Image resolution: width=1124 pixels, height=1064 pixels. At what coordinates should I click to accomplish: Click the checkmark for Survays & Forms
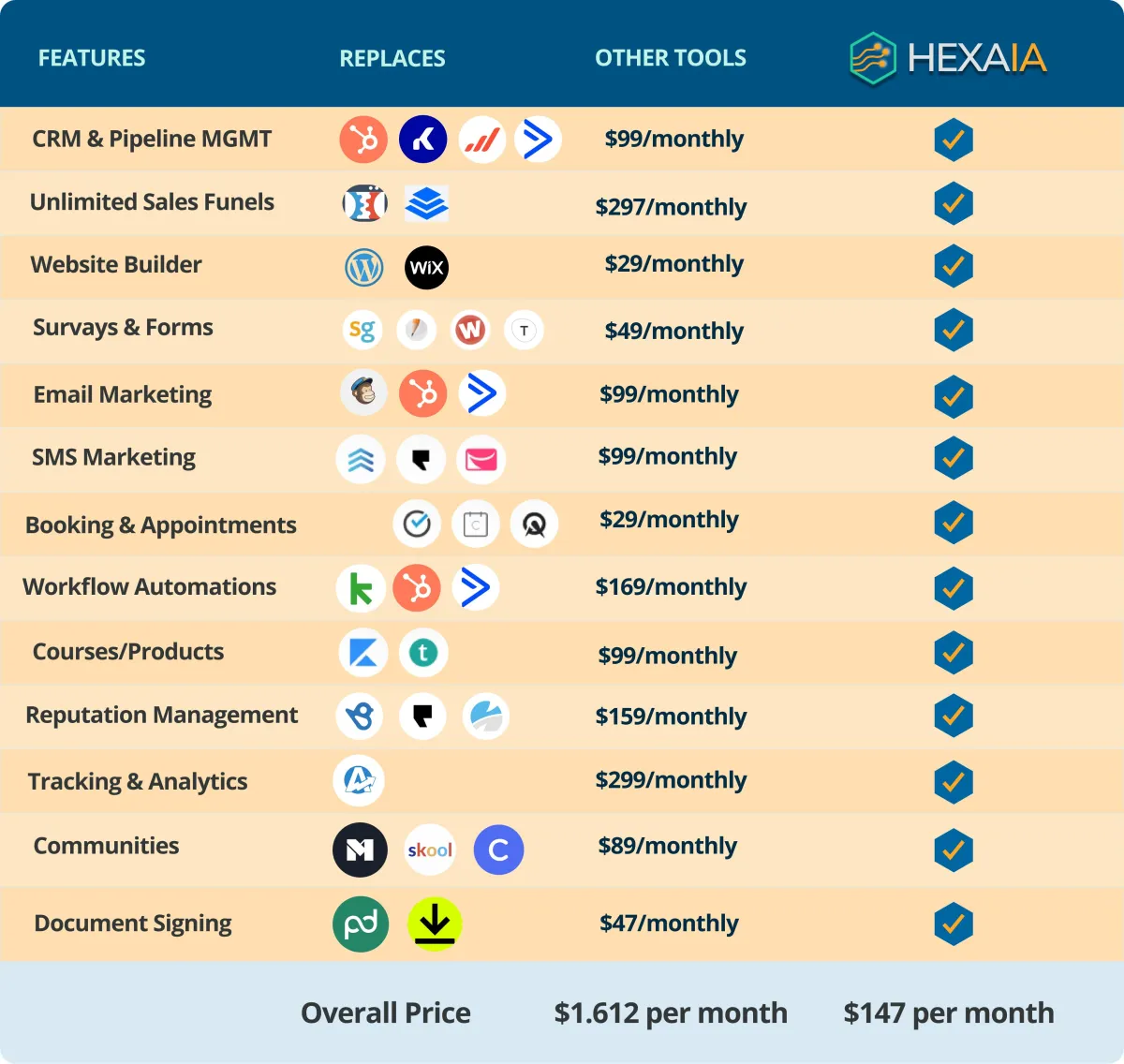(x=954, y=330)
